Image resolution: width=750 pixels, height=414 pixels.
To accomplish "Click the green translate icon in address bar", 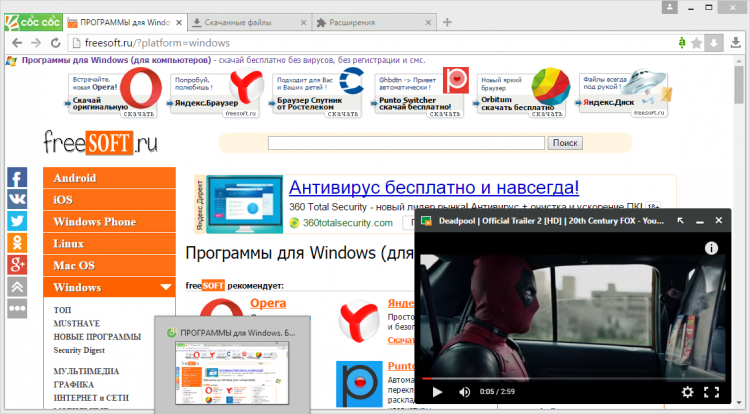I will [682, 43].
